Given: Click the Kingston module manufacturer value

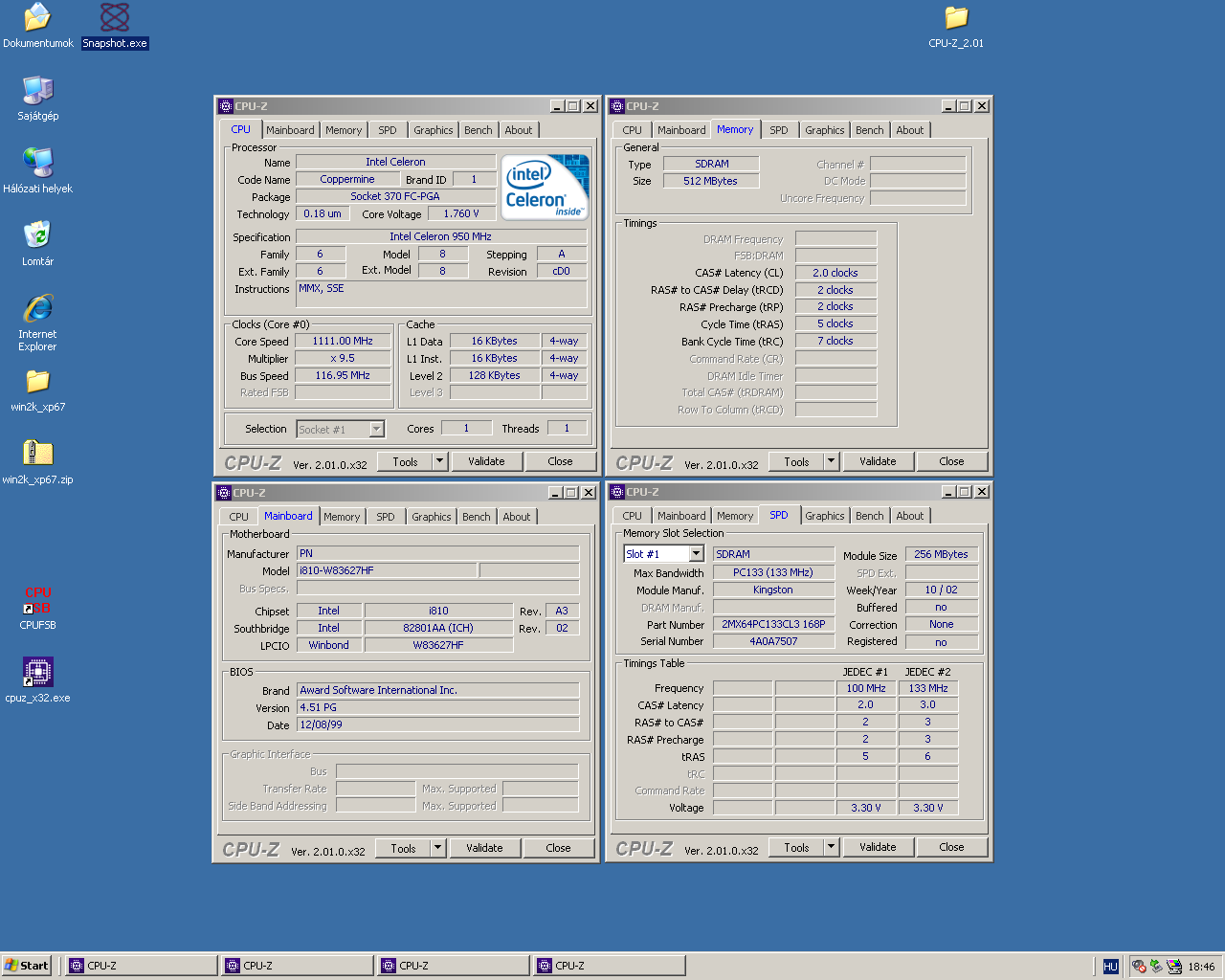Looking at the screenshot, I should (773, 590).
